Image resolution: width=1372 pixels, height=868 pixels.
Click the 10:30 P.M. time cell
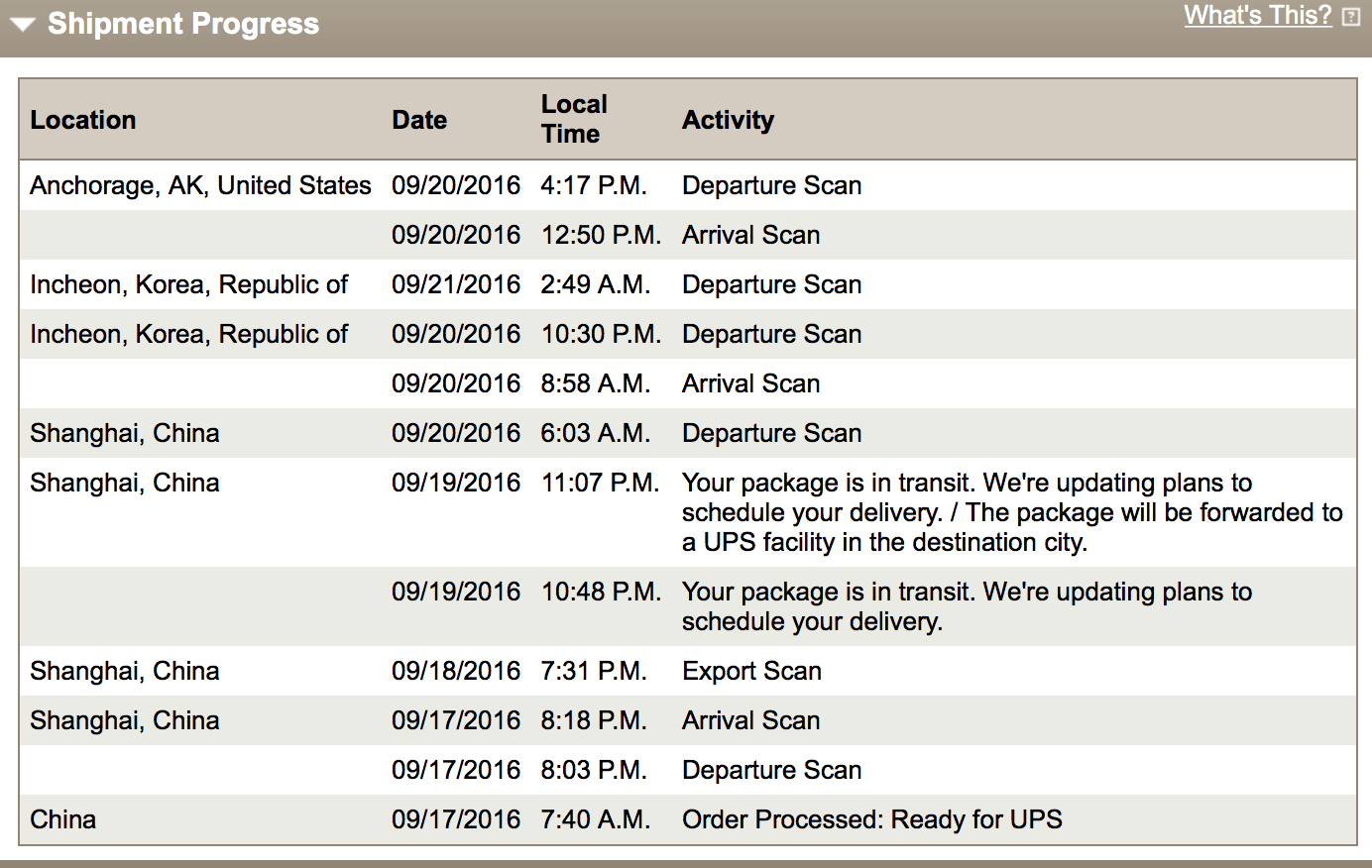[601, 334]
